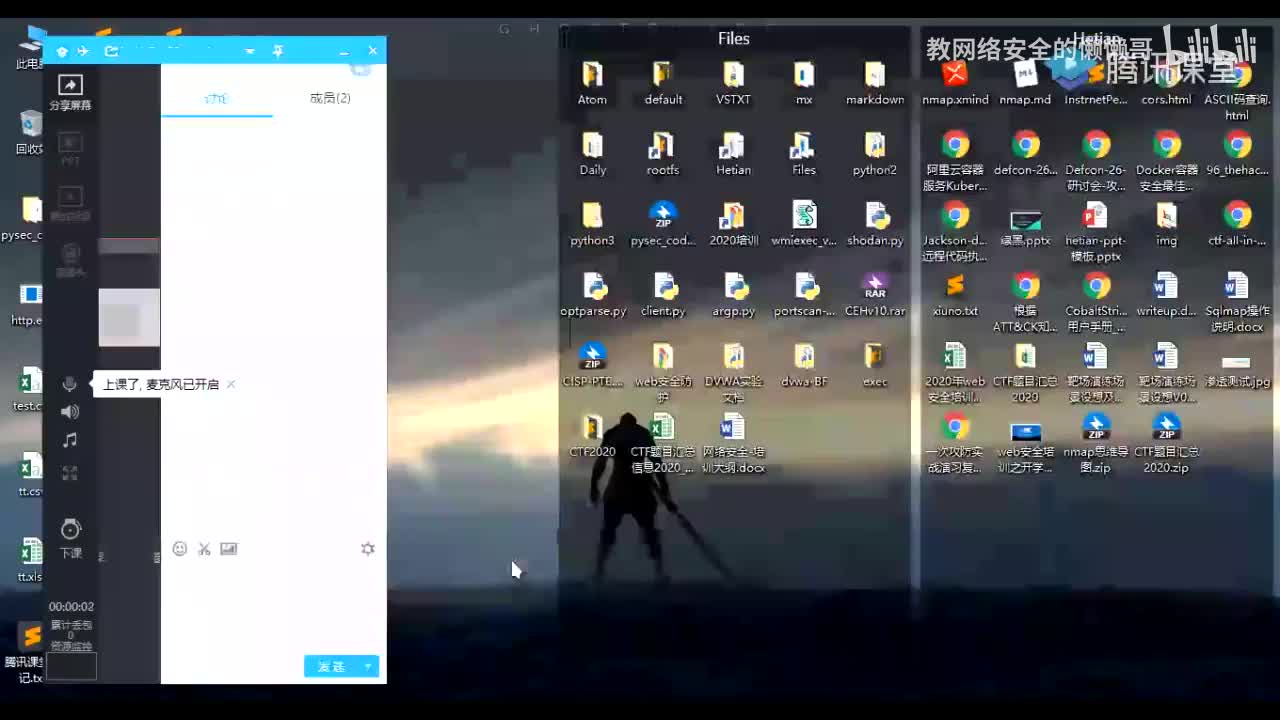Open the rootfs folder
Viewport: 1280px width, 720px height.
pos(663,155)
